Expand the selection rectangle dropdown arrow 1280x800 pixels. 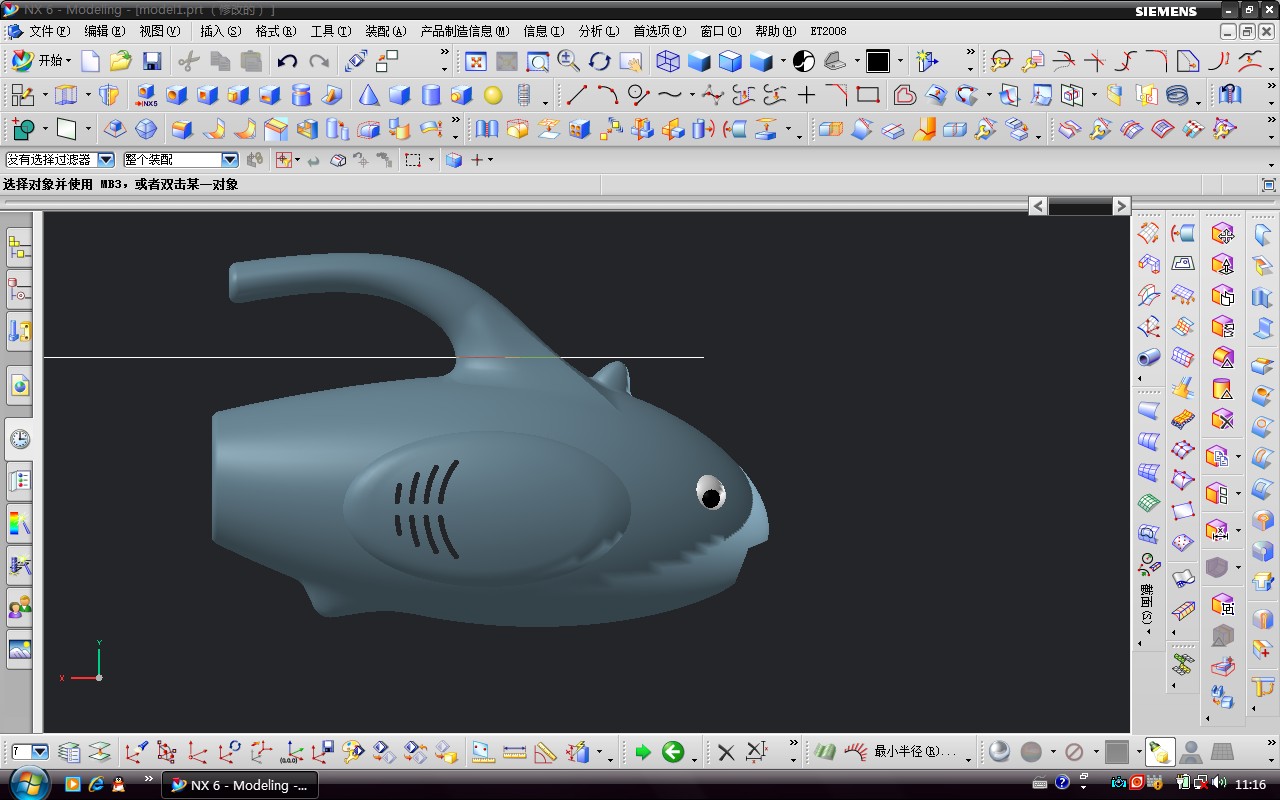(x=431, y=160)
